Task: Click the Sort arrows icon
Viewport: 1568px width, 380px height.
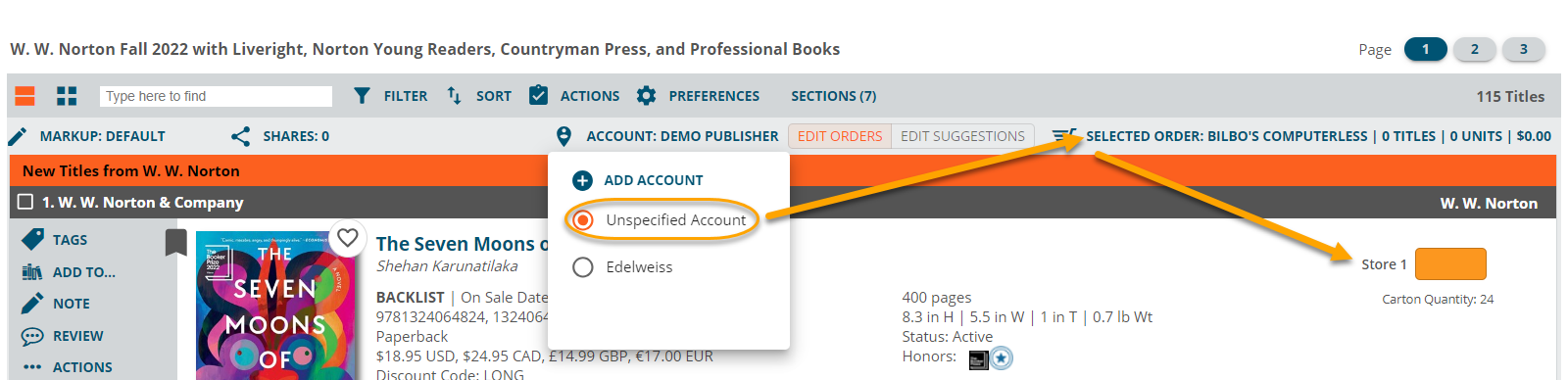Action: (x=454, y=95)
